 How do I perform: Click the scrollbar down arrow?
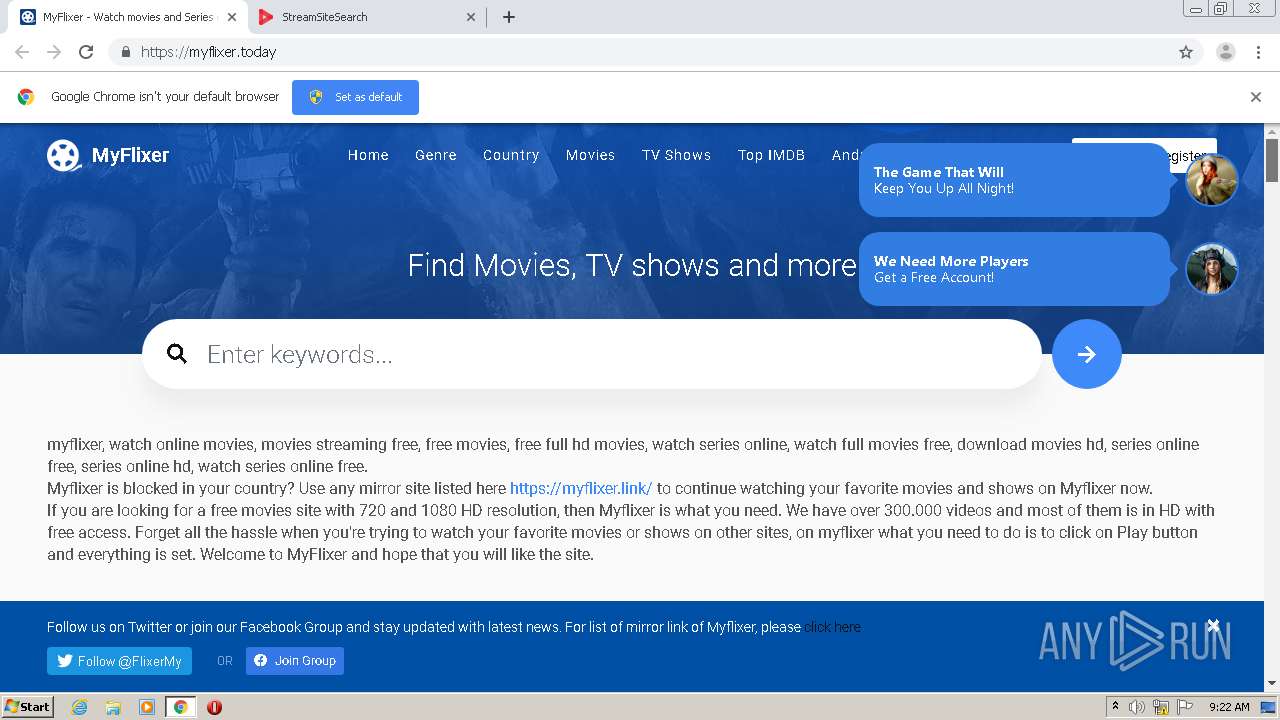coord(1272,684)
